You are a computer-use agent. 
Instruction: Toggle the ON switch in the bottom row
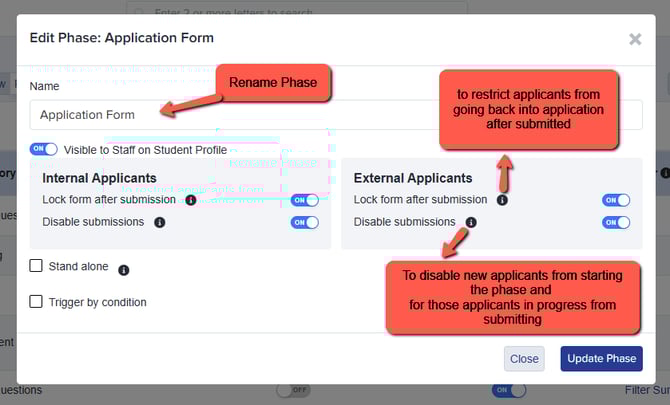tap(506, 391)
